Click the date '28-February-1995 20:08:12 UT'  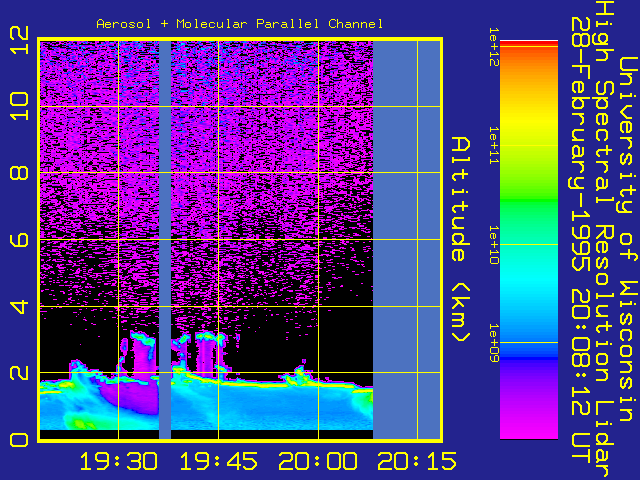coord(581,240)
